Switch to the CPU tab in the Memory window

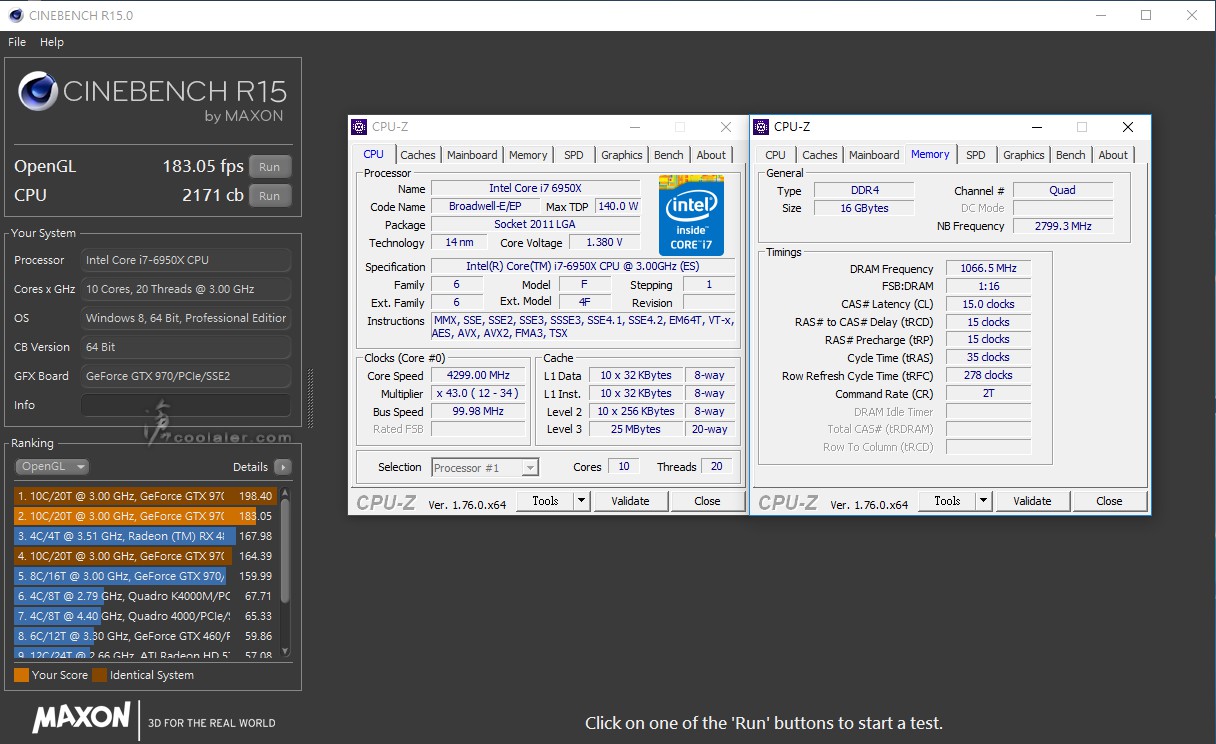pyautogui.click(x=776, y=155)
